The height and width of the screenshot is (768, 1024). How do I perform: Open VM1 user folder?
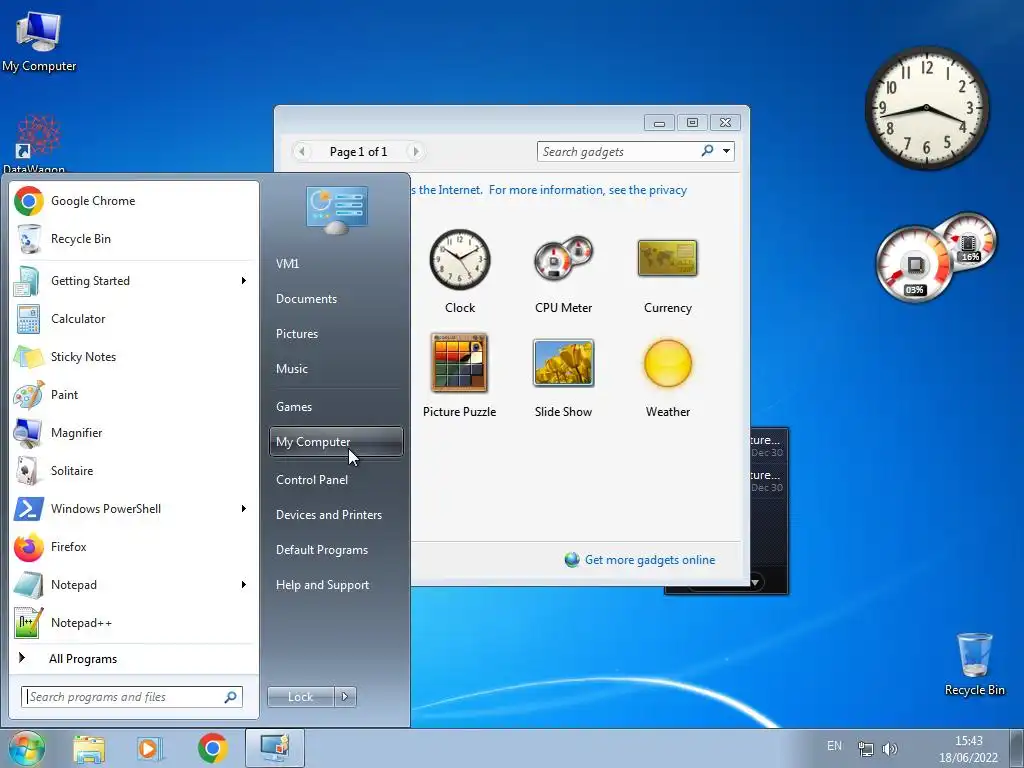tap(336, 264)
